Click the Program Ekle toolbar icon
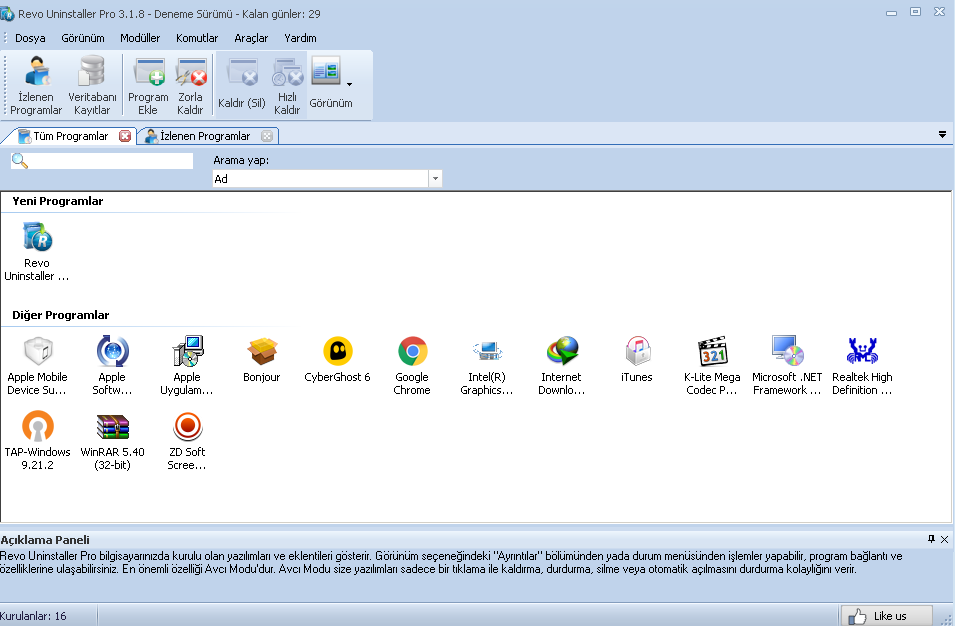The height and width of the screenshot is (626, 955). 147,84
